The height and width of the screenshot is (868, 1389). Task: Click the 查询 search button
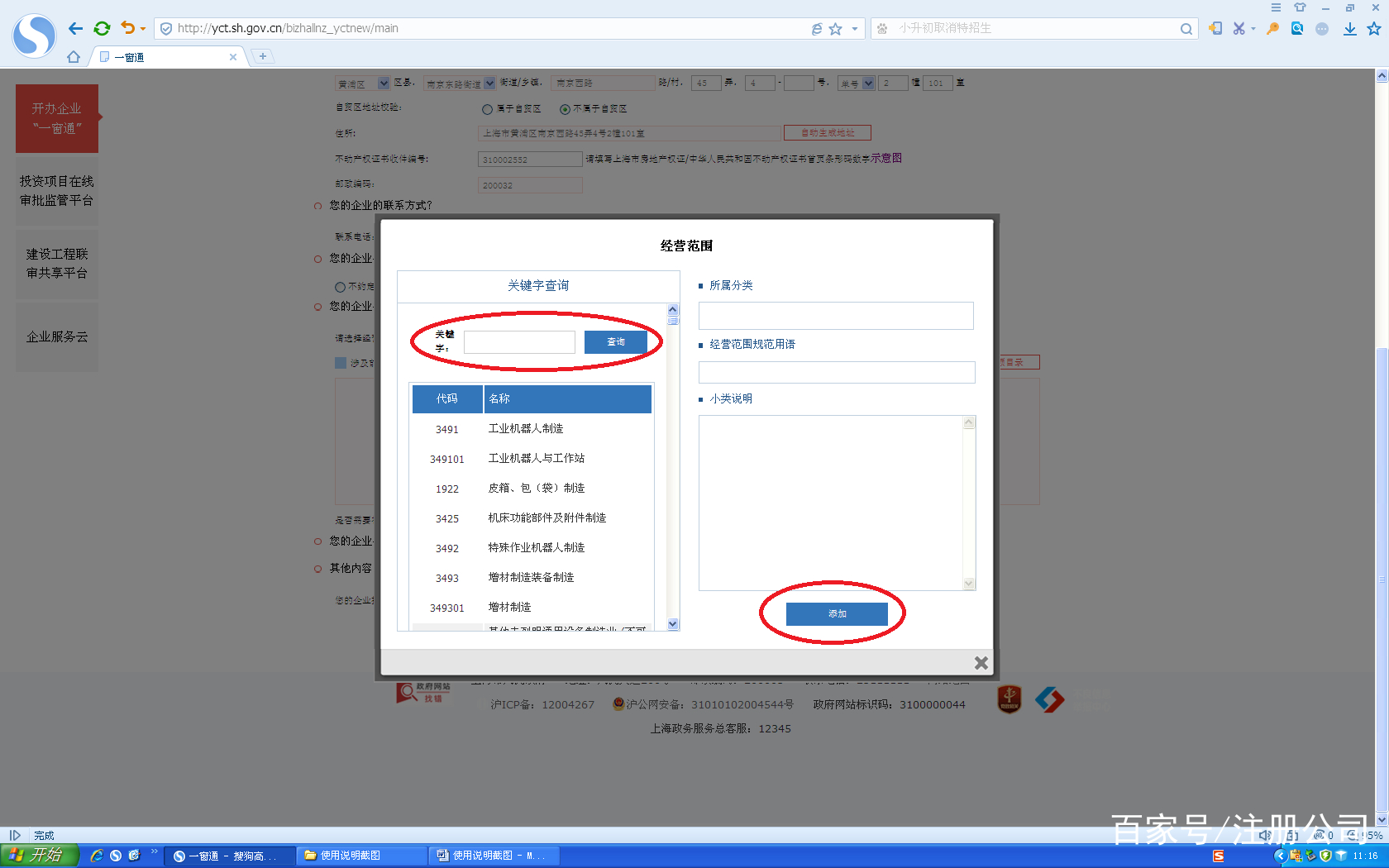(615, 341)
